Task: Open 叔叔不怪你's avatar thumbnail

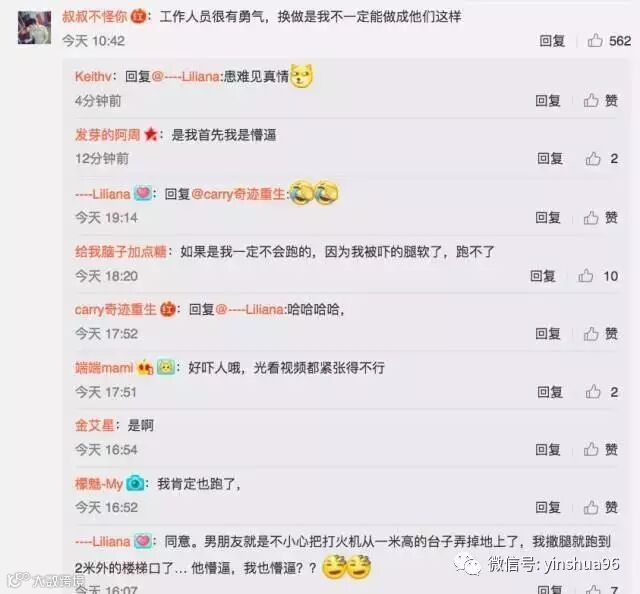Action: (x=34, y=27)
